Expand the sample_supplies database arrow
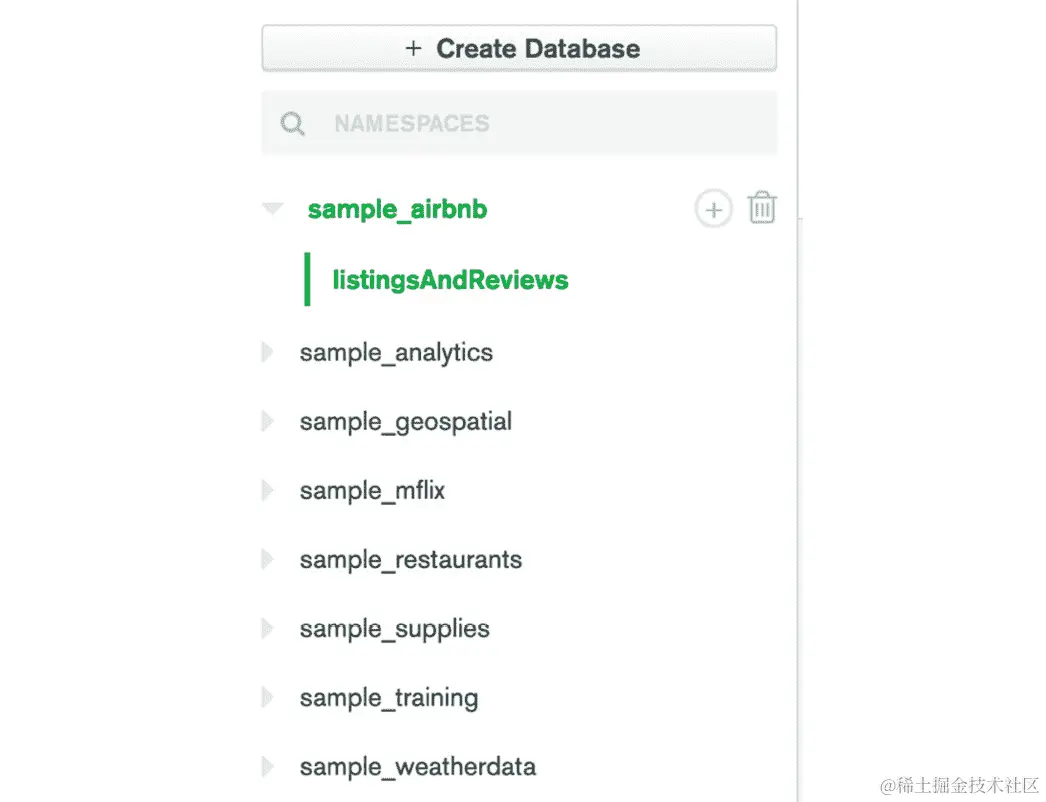The height and width of the screenshot is (802, 1046). coord(268,628)
